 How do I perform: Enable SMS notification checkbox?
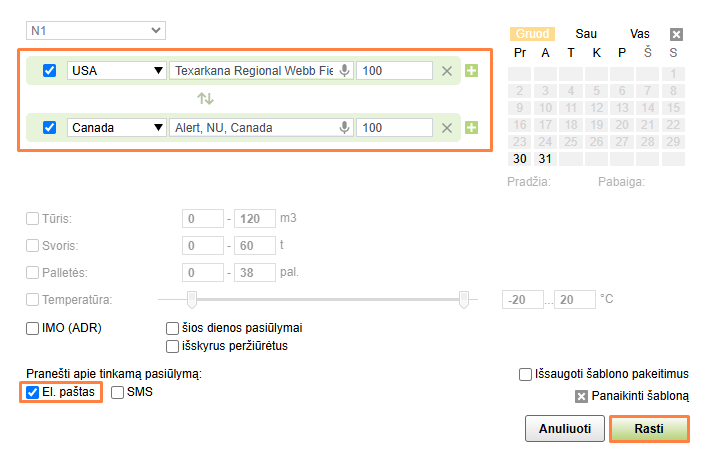pyautogui.click(x=118, y=392)
